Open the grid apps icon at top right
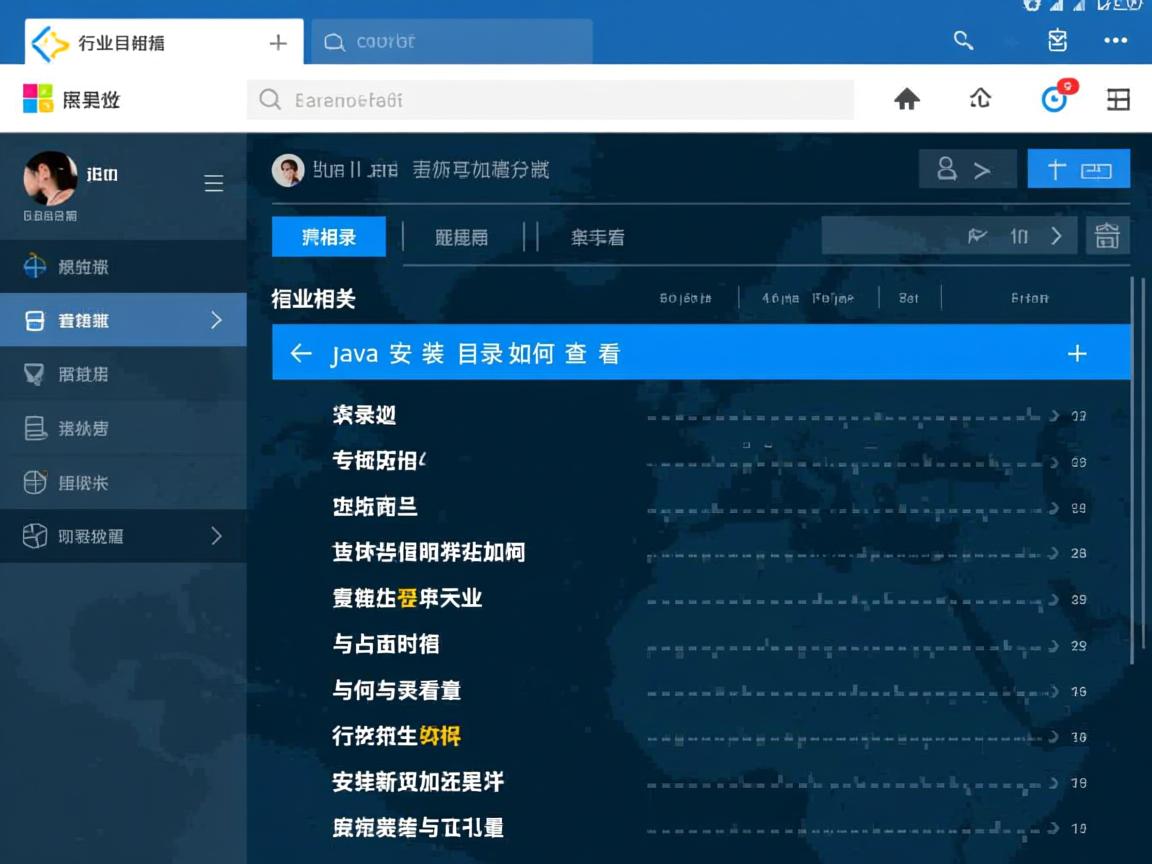The image size is (1152, 864). (x=1118, y=99)
